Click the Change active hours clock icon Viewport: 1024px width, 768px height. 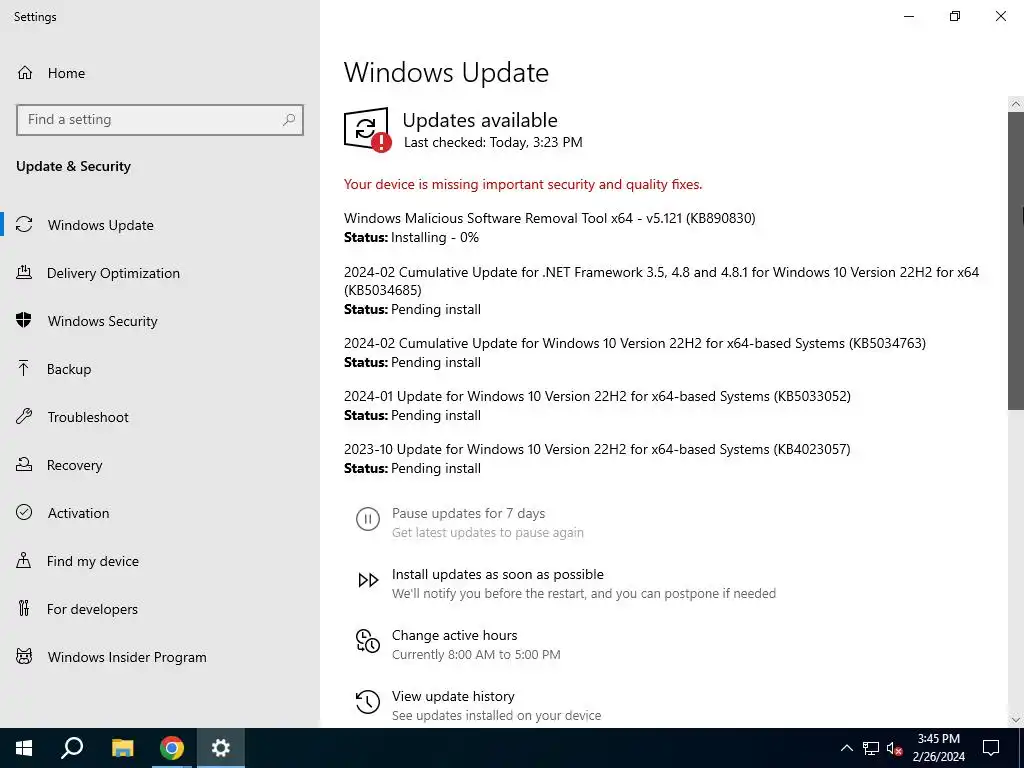pos(368,641)
